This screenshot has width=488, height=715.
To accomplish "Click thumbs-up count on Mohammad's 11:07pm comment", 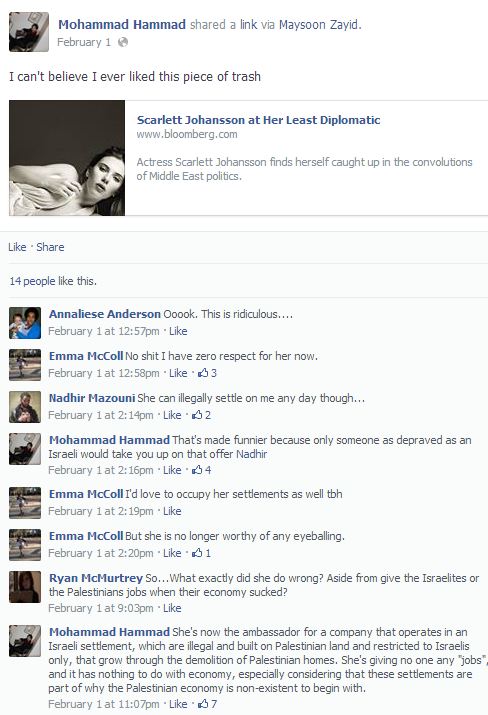I will [x=214, y=704].
